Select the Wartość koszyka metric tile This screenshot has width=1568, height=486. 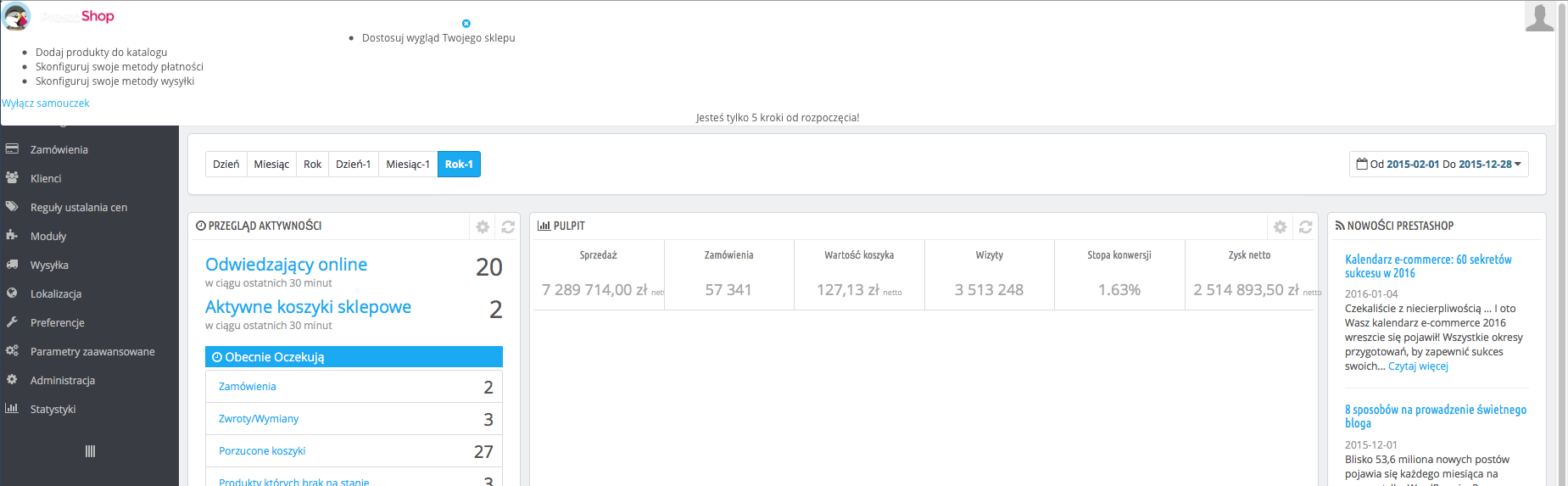[859, 275]
